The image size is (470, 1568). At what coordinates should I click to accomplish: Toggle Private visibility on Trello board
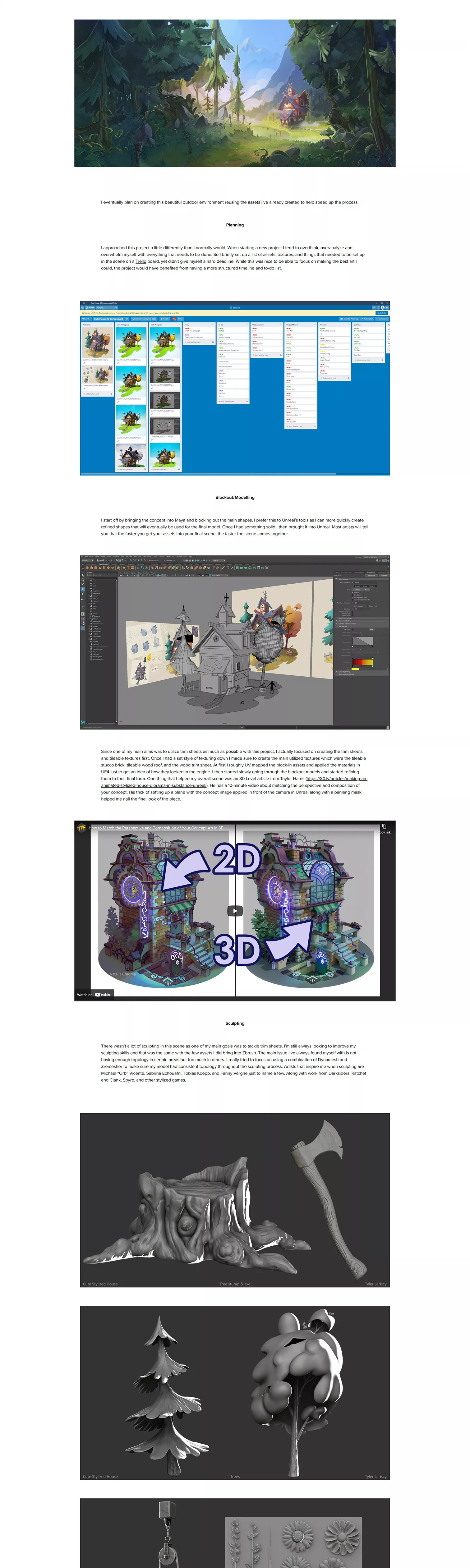click(164, 318)
